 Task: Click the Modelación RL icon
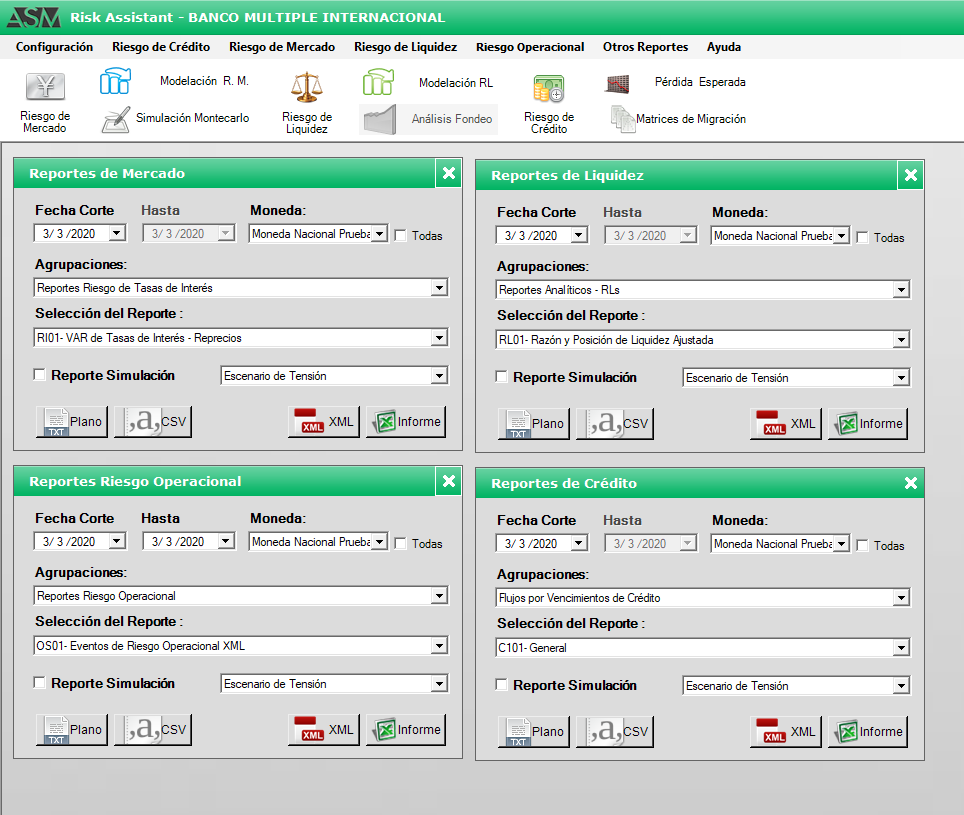378,83
